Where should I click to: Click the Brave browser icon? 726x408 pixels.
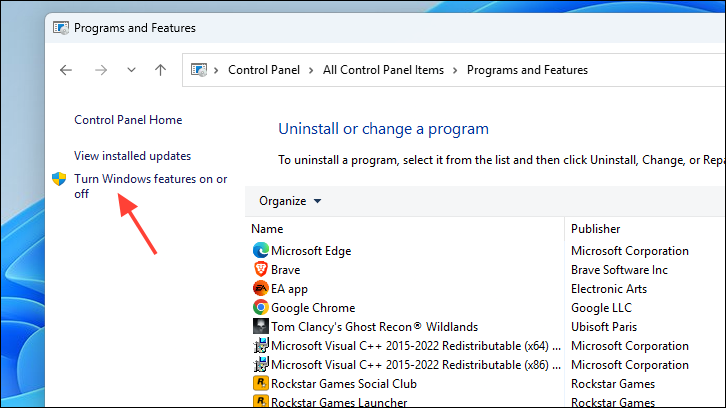click(x=261, y=270)
